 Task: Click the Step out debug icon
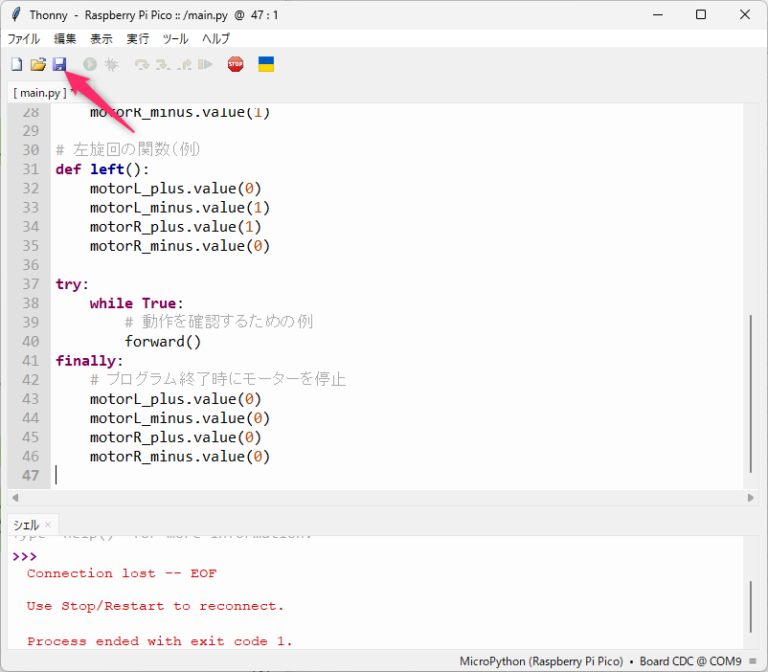[183, 65]
